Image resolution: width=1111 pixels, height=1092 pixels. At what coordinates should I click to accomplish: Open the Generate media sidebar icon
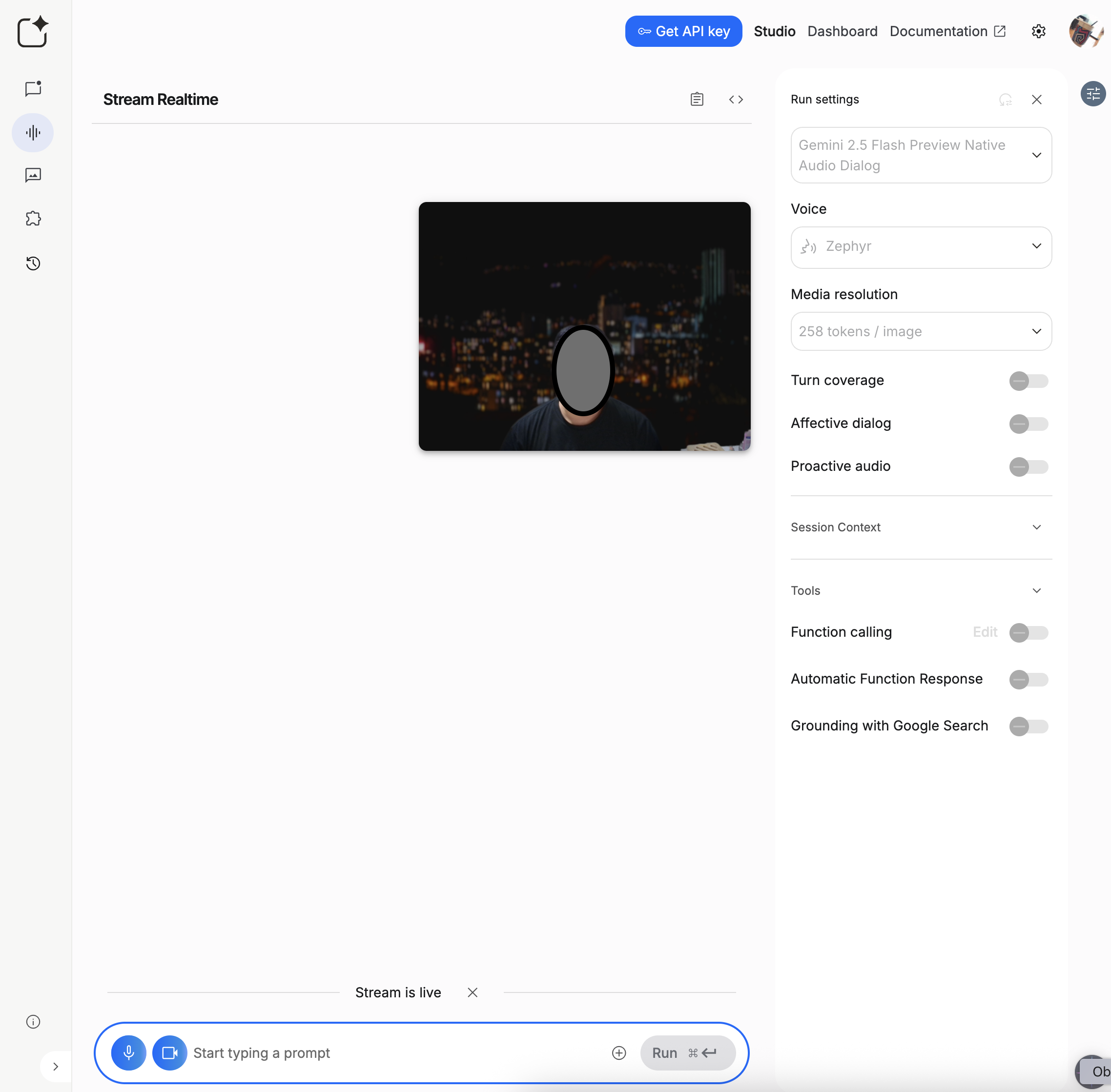point(33,175)
